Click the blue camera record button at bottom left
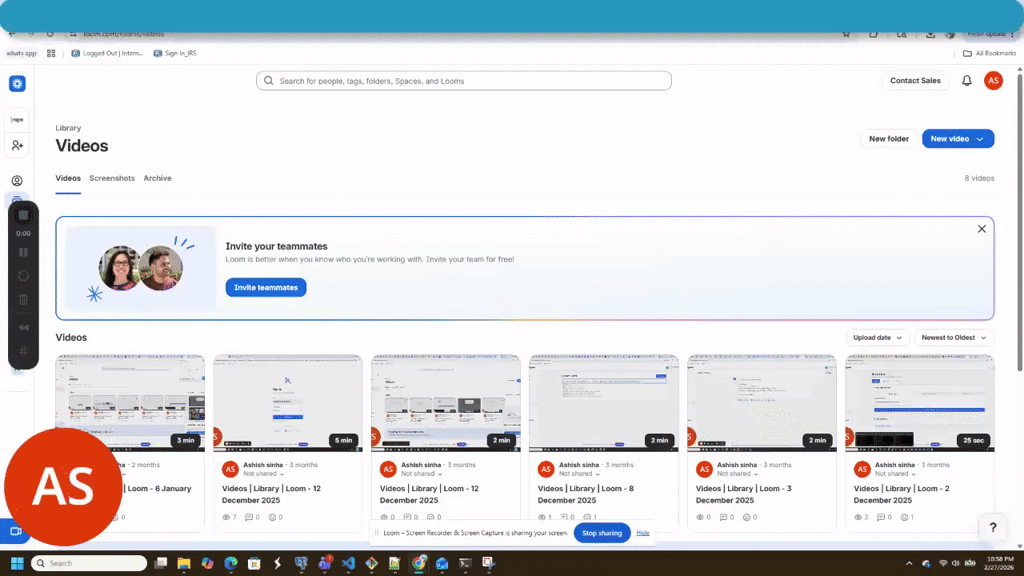Image resolution: width=1024 pixels, height=576 pixels. (x=16, y=531)
